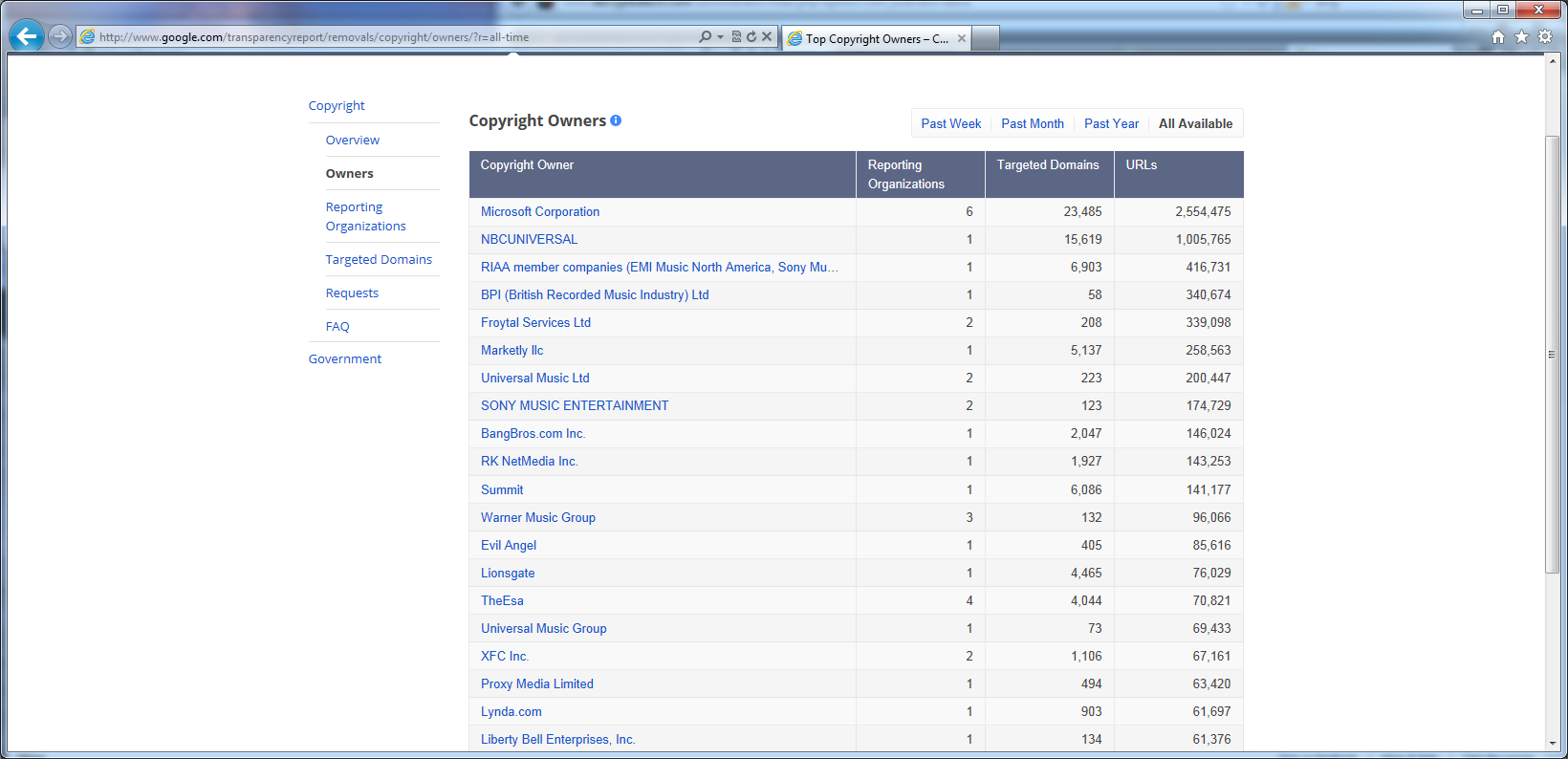The image size is (1568, 759).
Task: Open the Lionsgate owner link
Action: (x=508, y=573)
